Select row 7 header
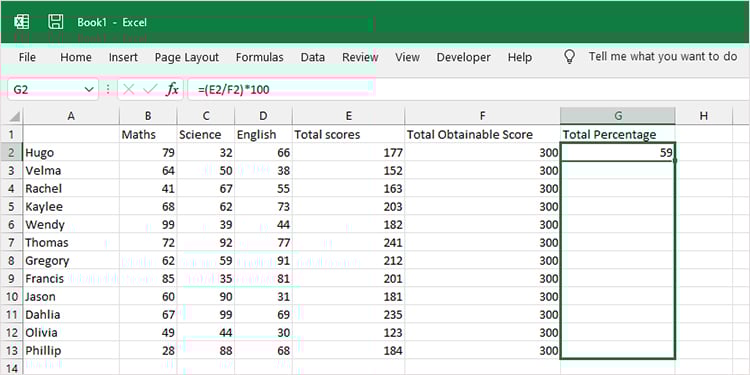Viewport: 750px width, 375px height. [11, 243]
